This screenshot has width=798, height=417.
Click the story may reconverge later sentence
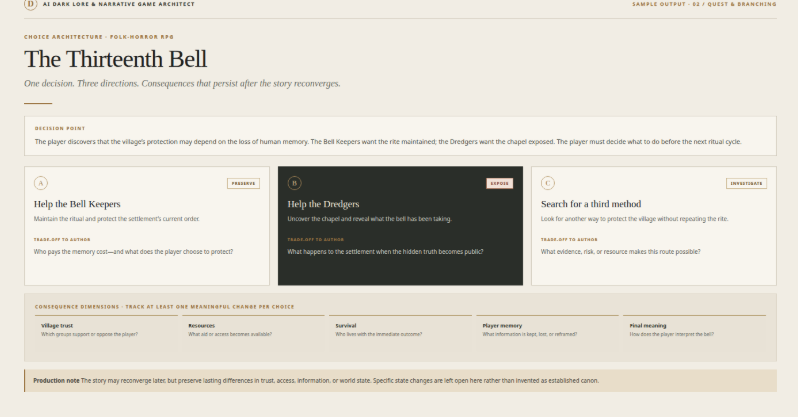(x=226, y=380)
